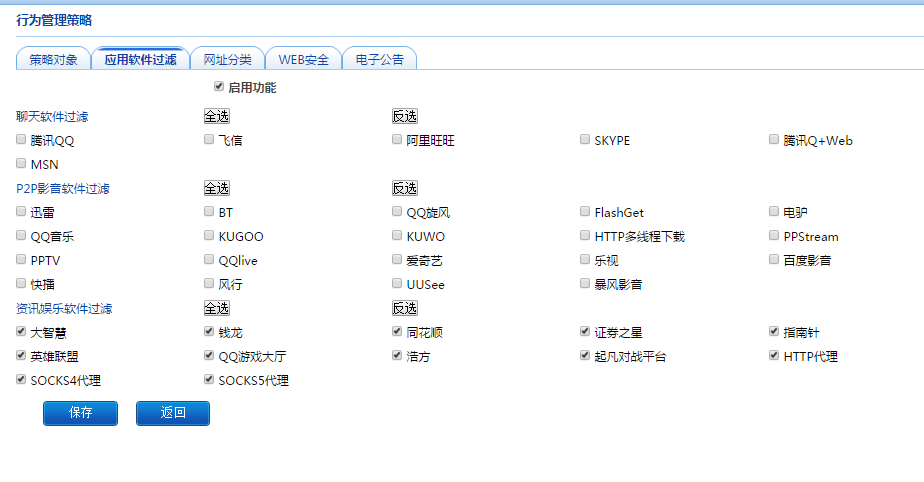Image resolution: width=924 pixels, height=482 pixels.
Task: Click the 聊天软件过滤 section label
Action: 52,117
